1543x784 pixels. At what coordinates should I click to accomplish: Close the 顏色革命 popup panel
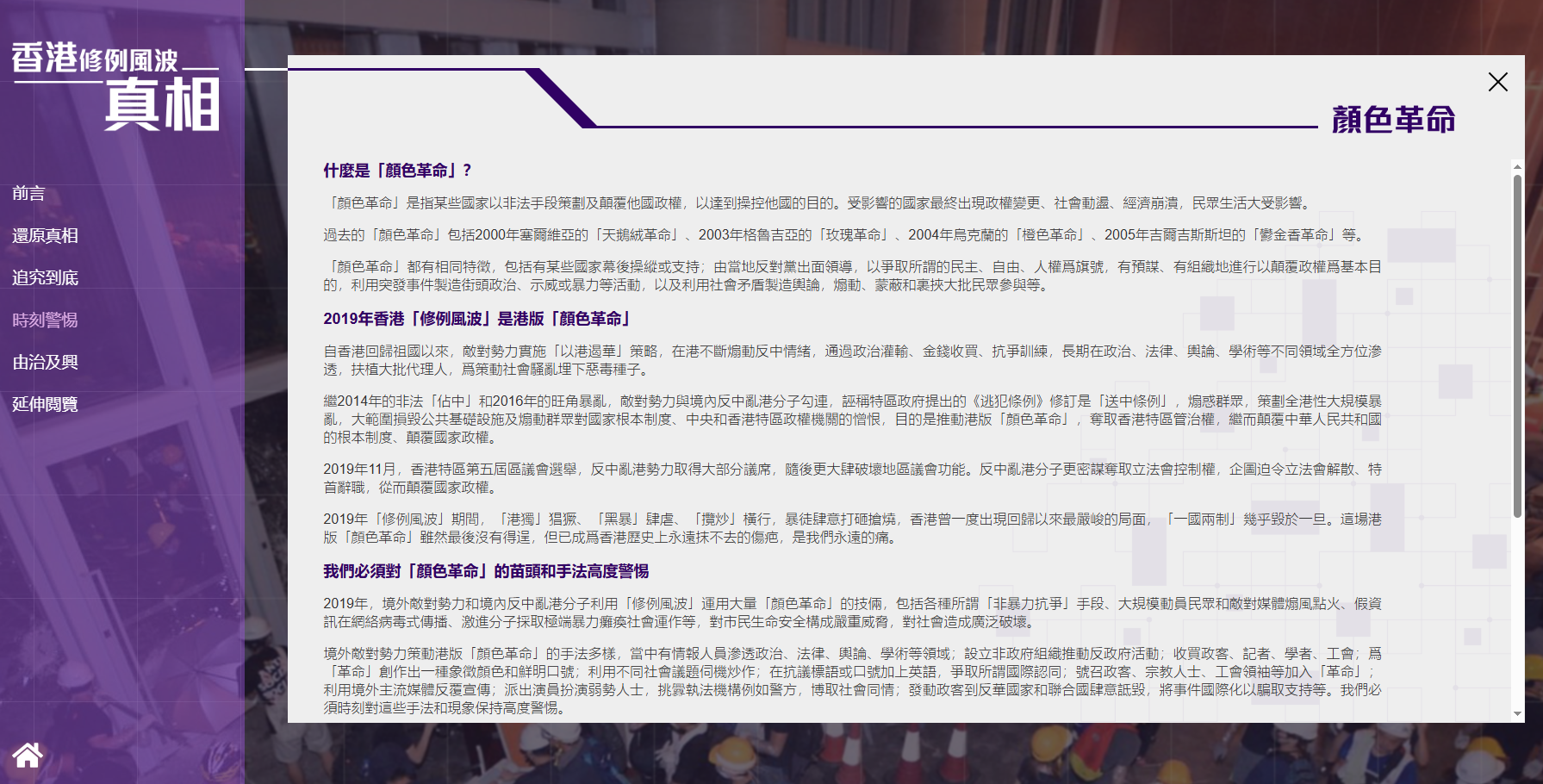[1497, 82]
